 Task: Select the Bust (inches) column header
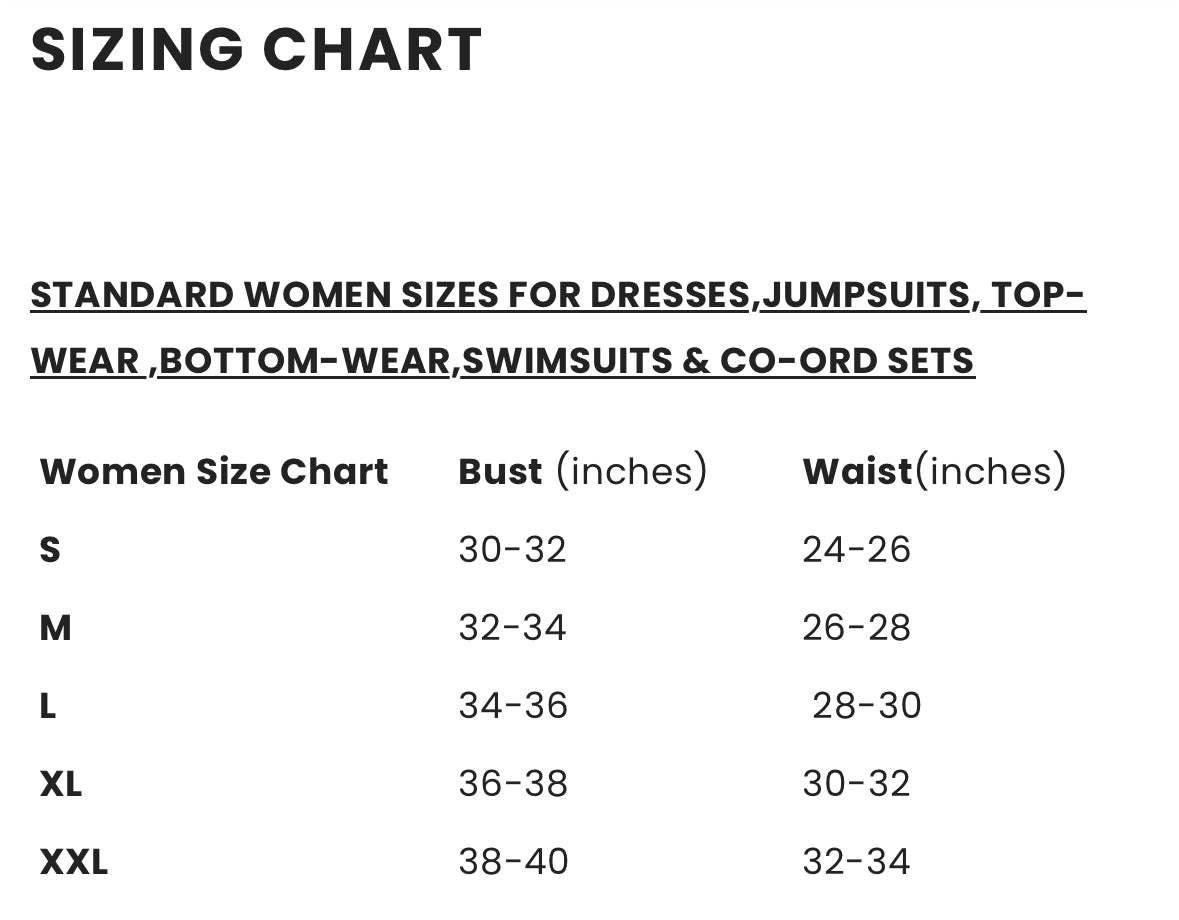(582, 471)
